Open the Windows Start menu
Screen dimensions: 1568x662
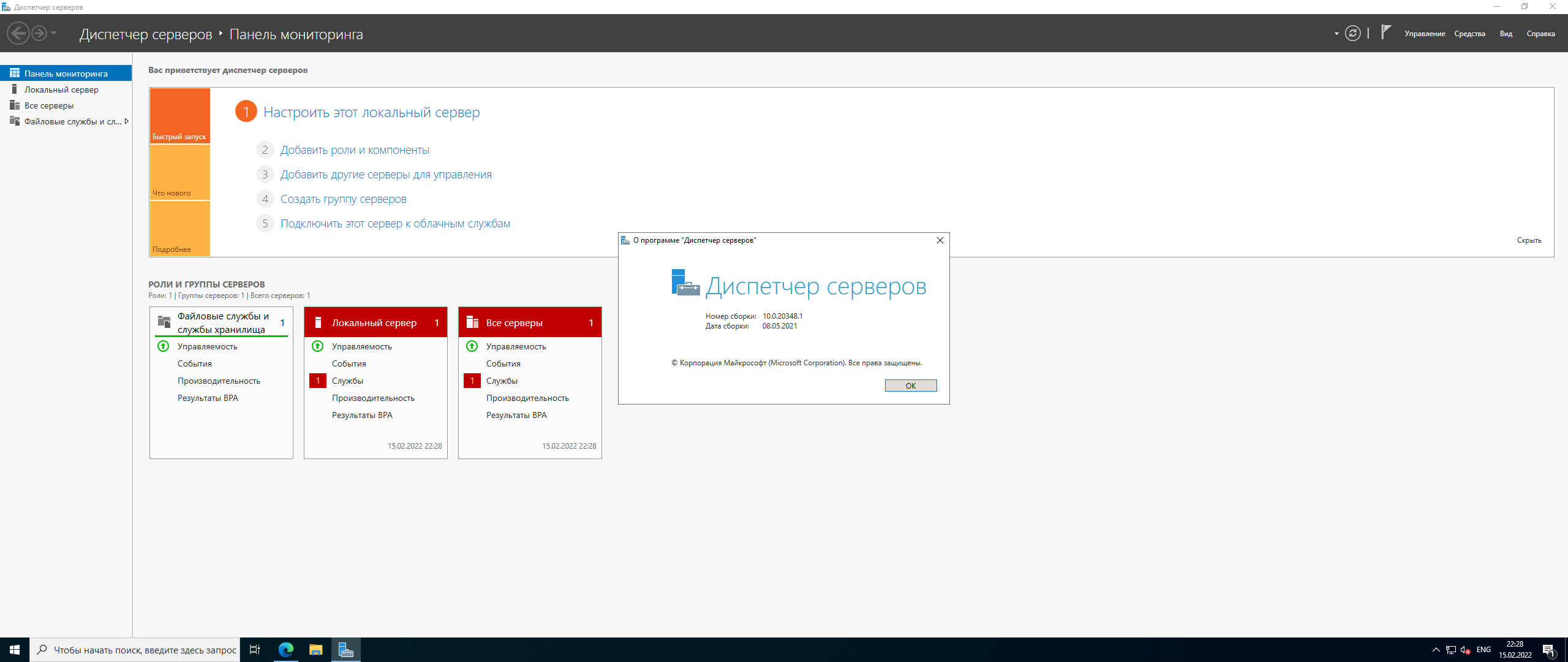pos(15,650)
